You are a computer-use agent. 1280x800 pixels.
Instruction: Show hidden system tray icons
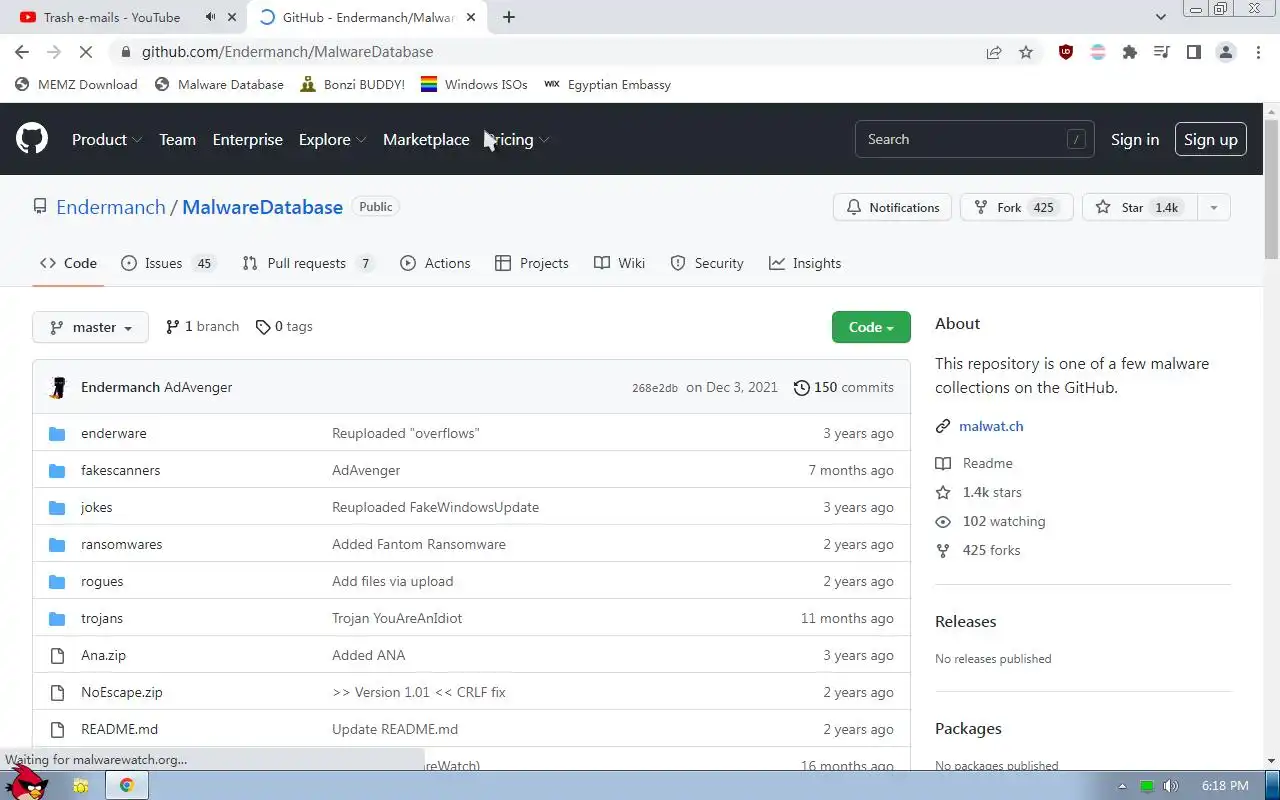(1122, 786)
